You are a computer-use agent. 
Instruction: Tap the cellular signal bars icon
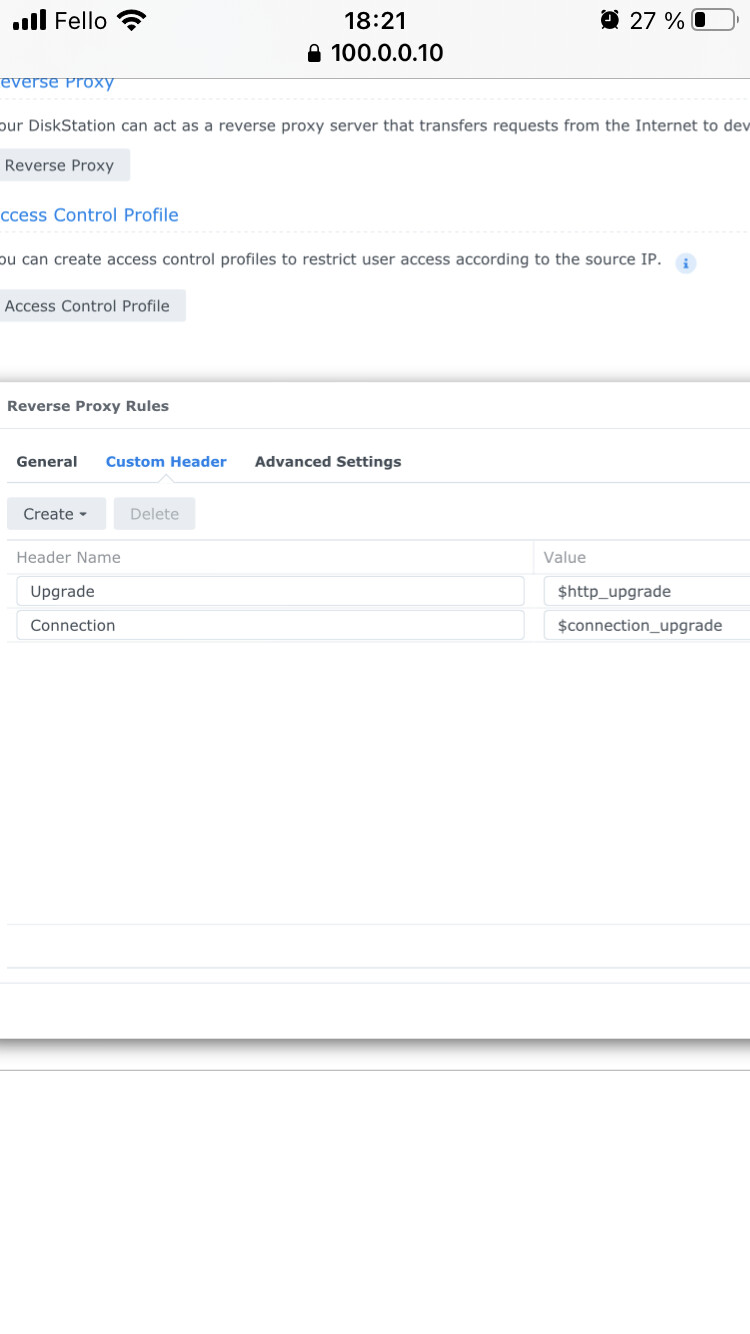point(29,20)
